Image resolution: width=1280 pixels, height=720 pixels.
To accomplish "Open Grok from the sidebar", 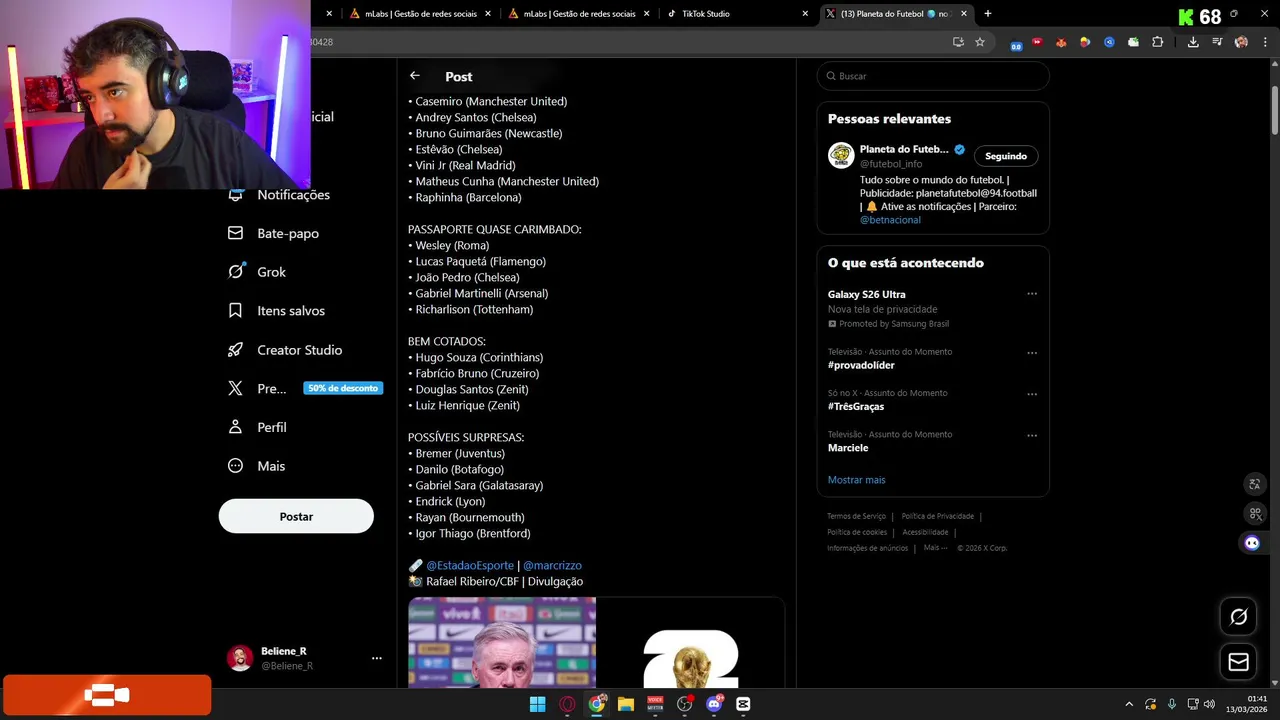I will tap(256, 272).
